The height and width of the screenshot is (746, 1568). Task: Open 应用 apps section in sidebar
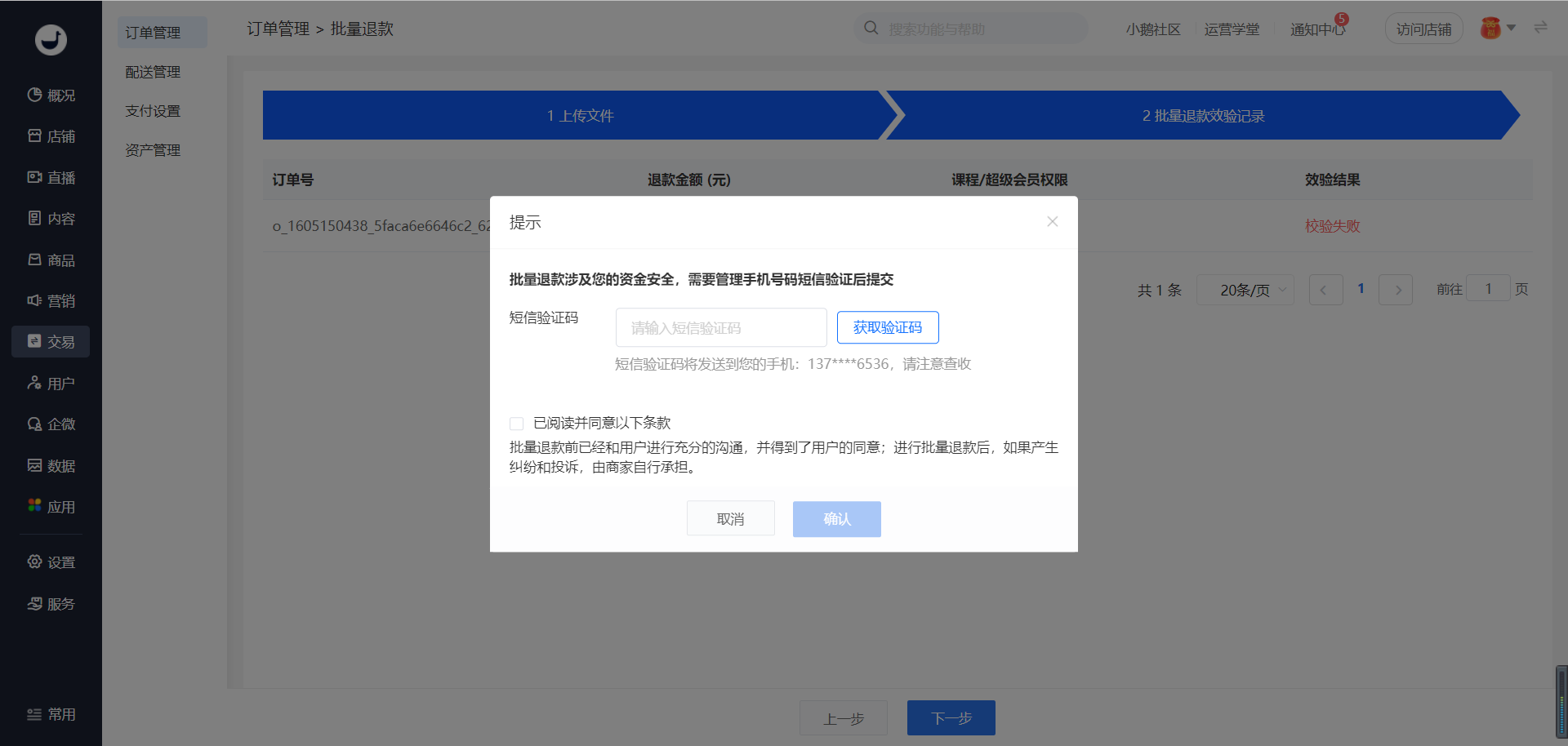tap(51, 507)
